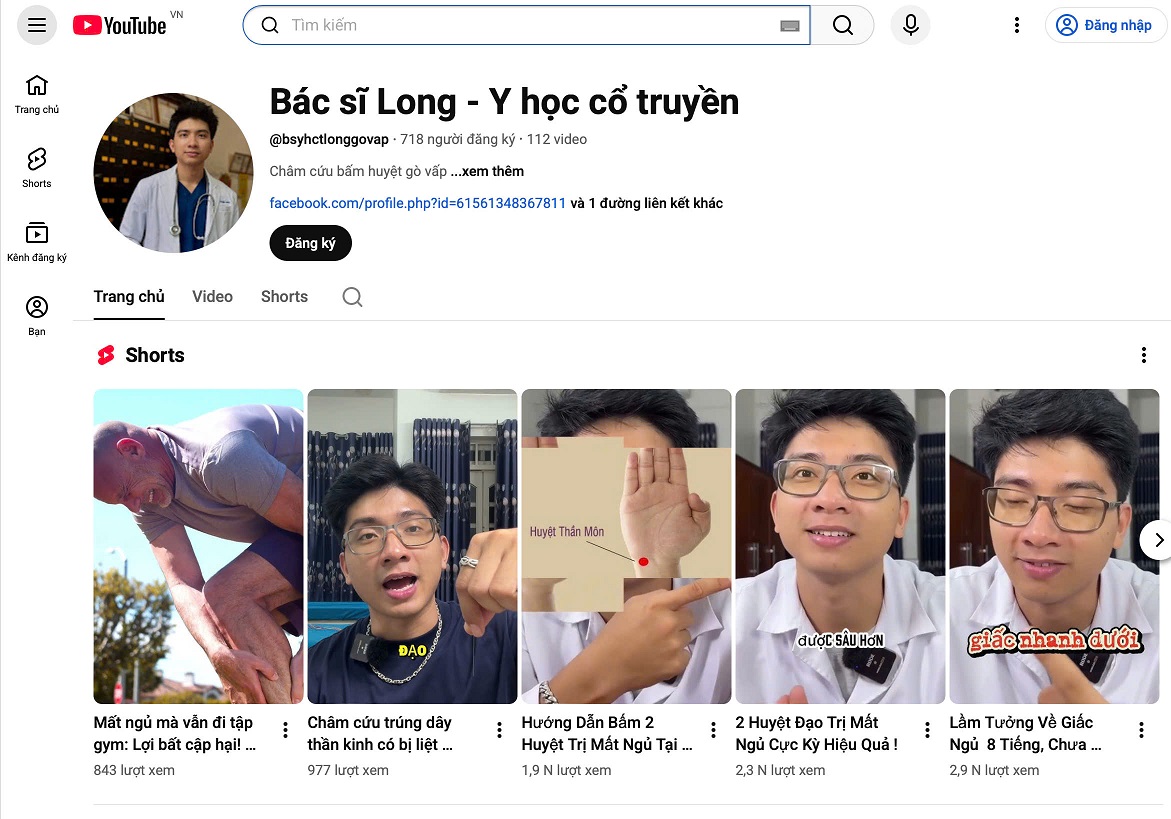This screenshot has height=819, width=1171.
Task: Switch to the Shorts tab
Action: 283,297
